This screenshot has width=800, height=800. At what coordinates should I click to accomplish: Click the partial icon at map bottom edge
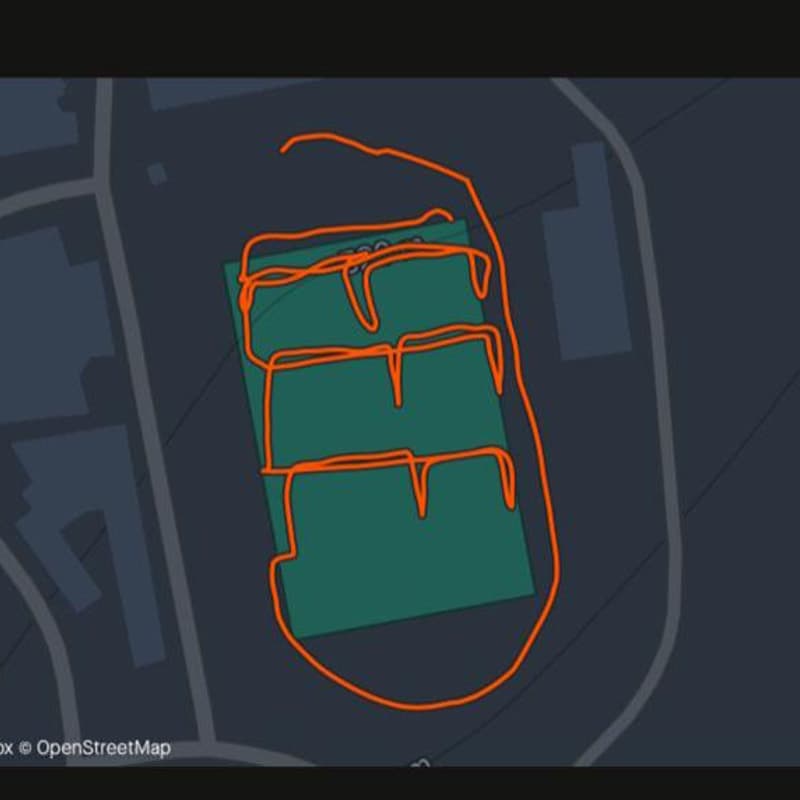pos(421,763)
